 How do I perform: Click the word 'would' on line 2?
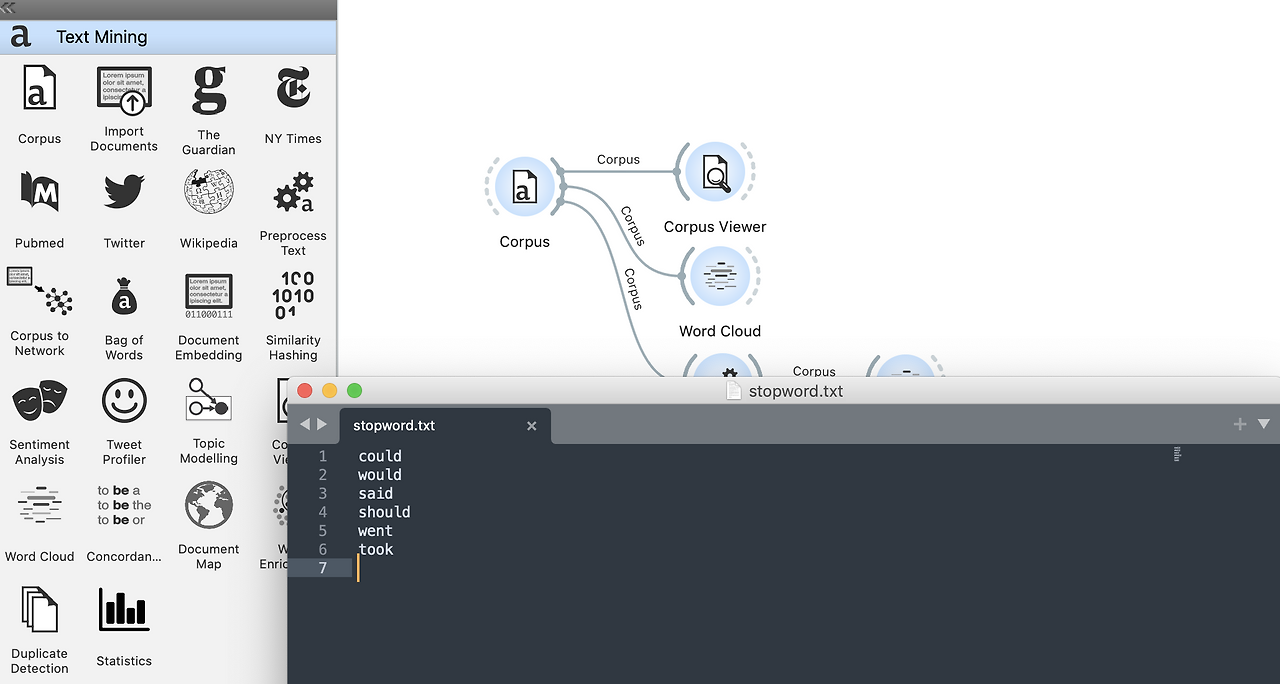pyautogui.click(x=380, y=475)
